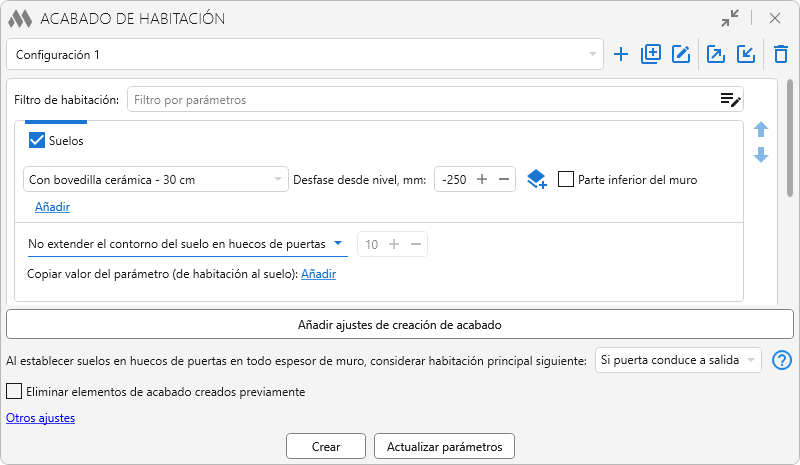Duplicate the current configuration
The width and height of the screenshot is (800, 465).
[651, 55]
